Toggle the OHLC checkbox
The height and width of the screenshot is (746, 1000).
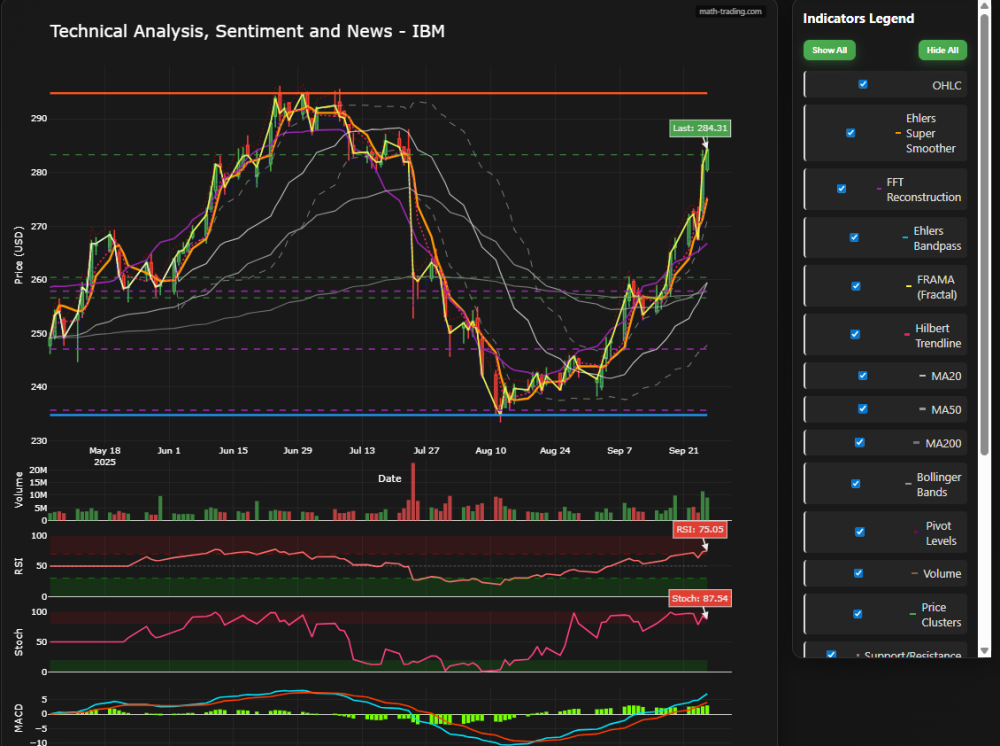coord(863,84)
